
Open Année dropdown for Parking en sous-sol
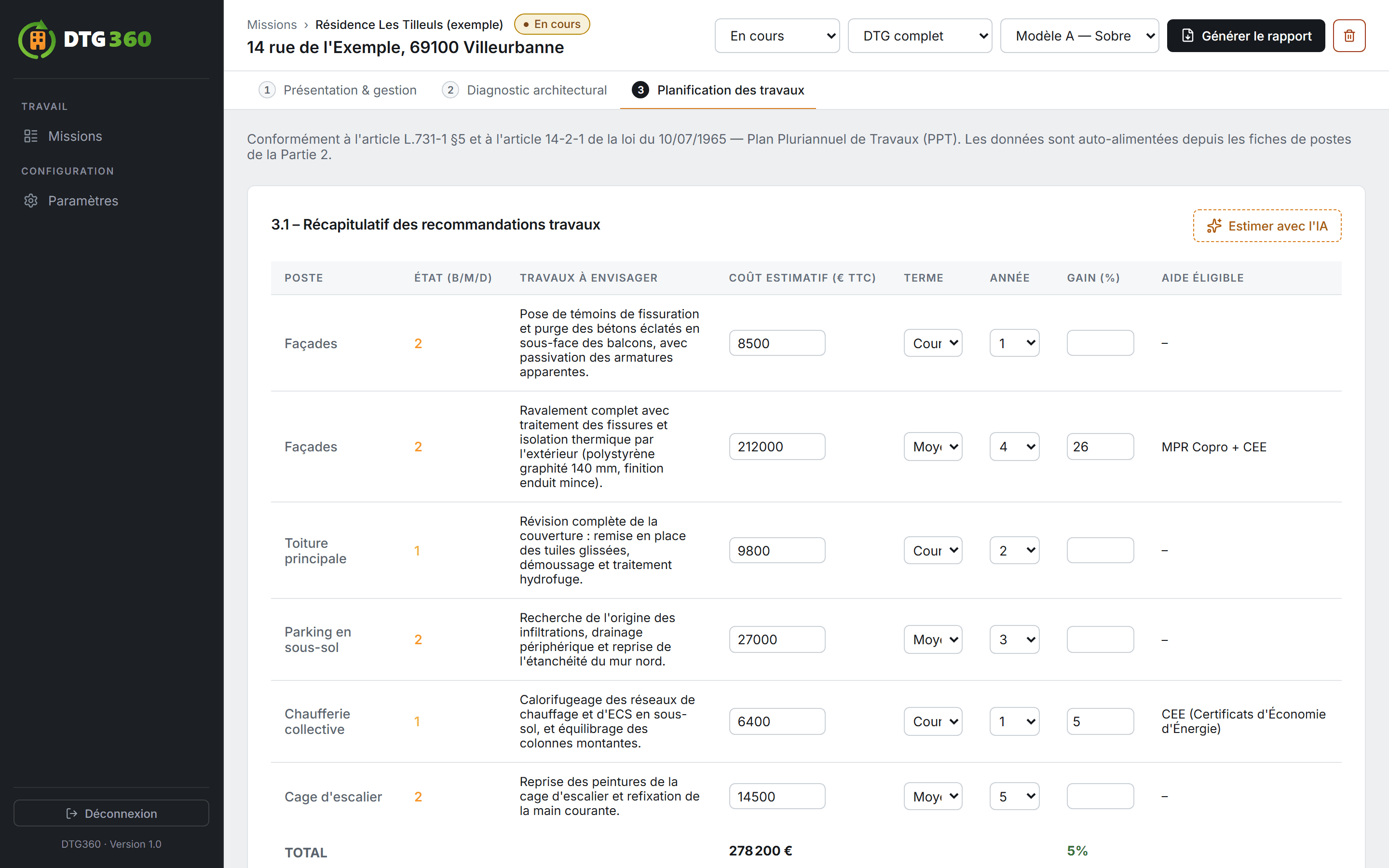point(1014,639)
